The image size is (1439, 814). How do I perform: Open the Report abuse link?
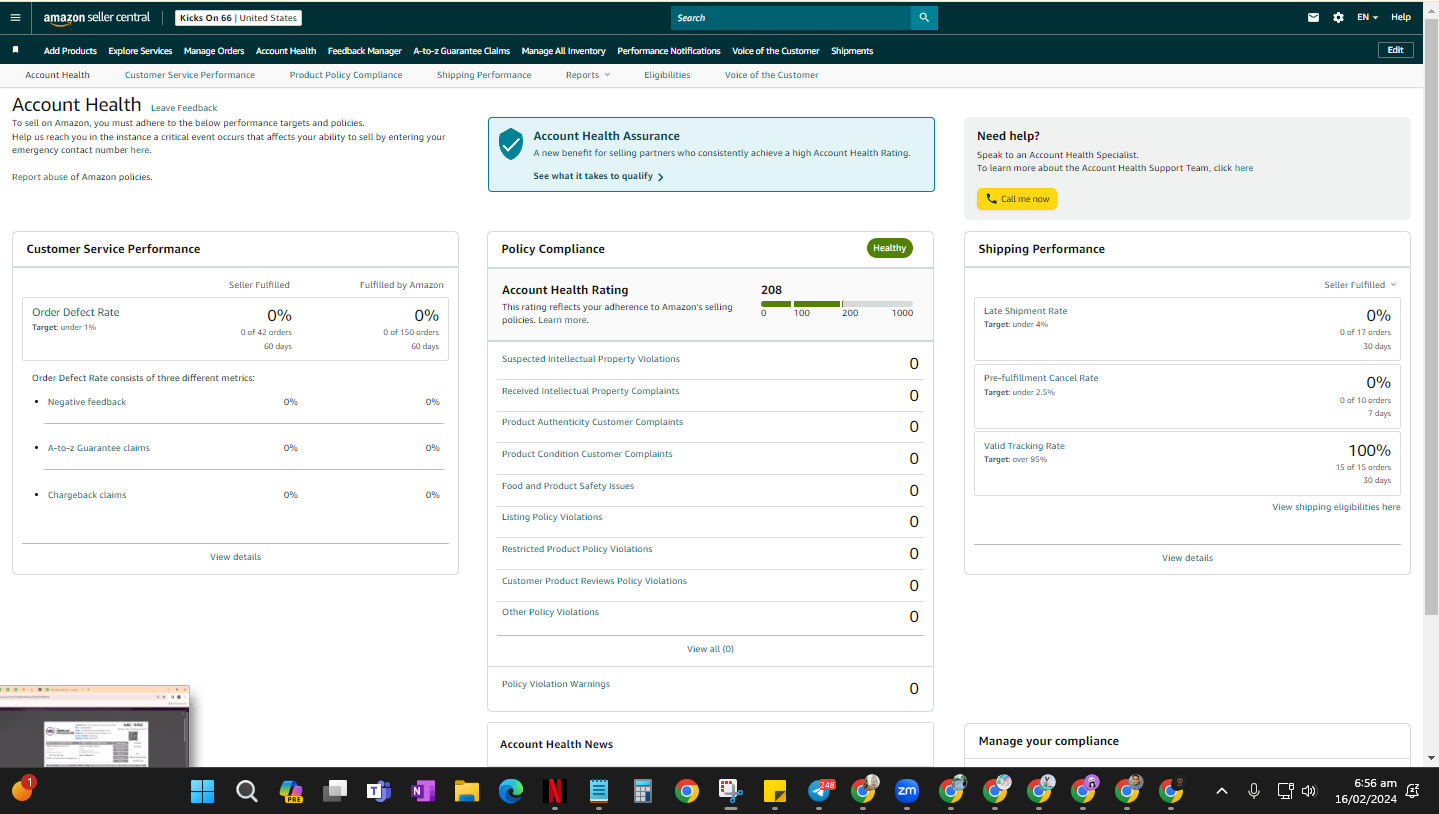click(x=40, y=177)
